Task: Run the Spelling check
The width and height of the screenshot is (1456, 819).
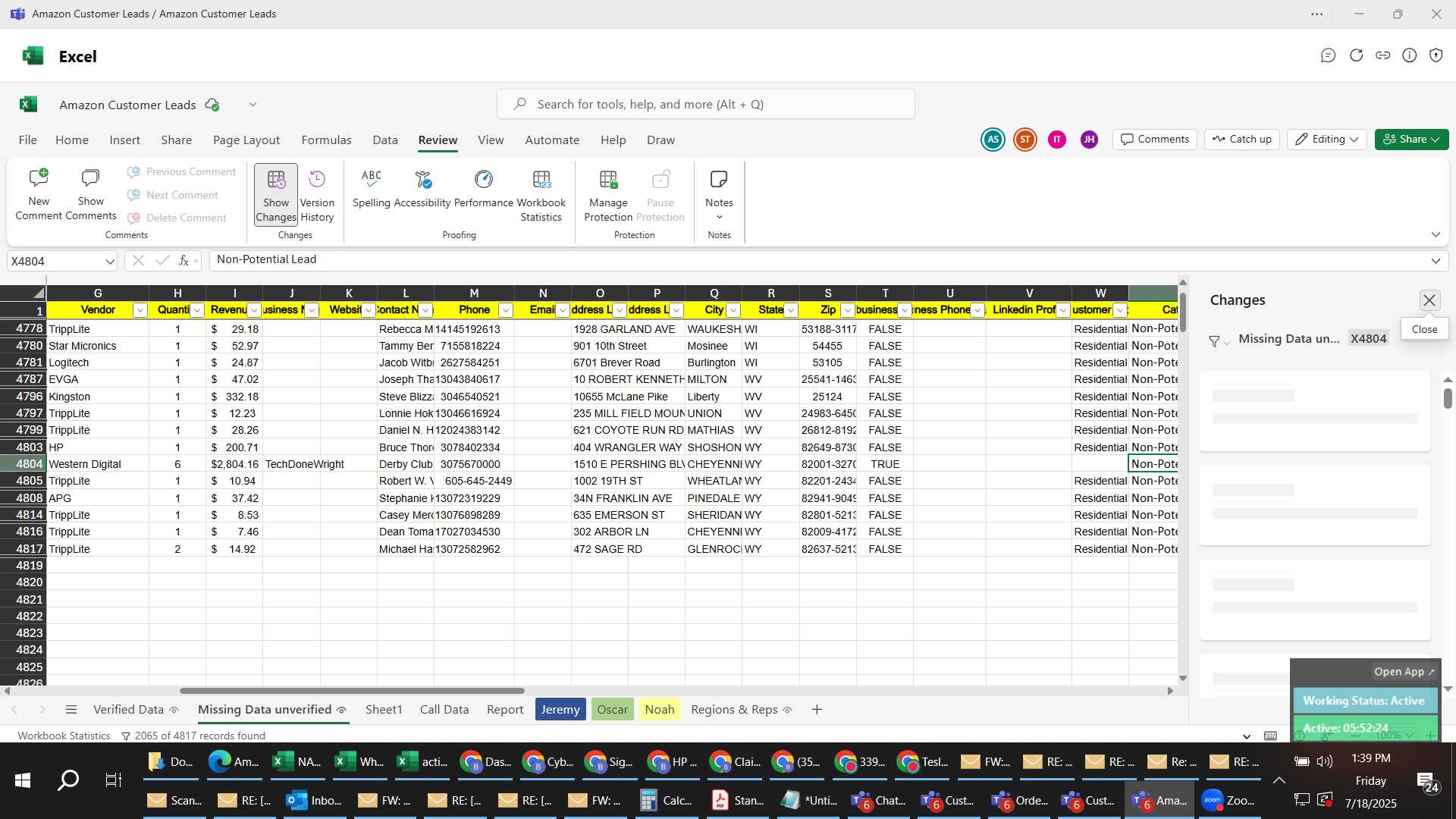Action: pyautogui.click(x=372, y=190)
